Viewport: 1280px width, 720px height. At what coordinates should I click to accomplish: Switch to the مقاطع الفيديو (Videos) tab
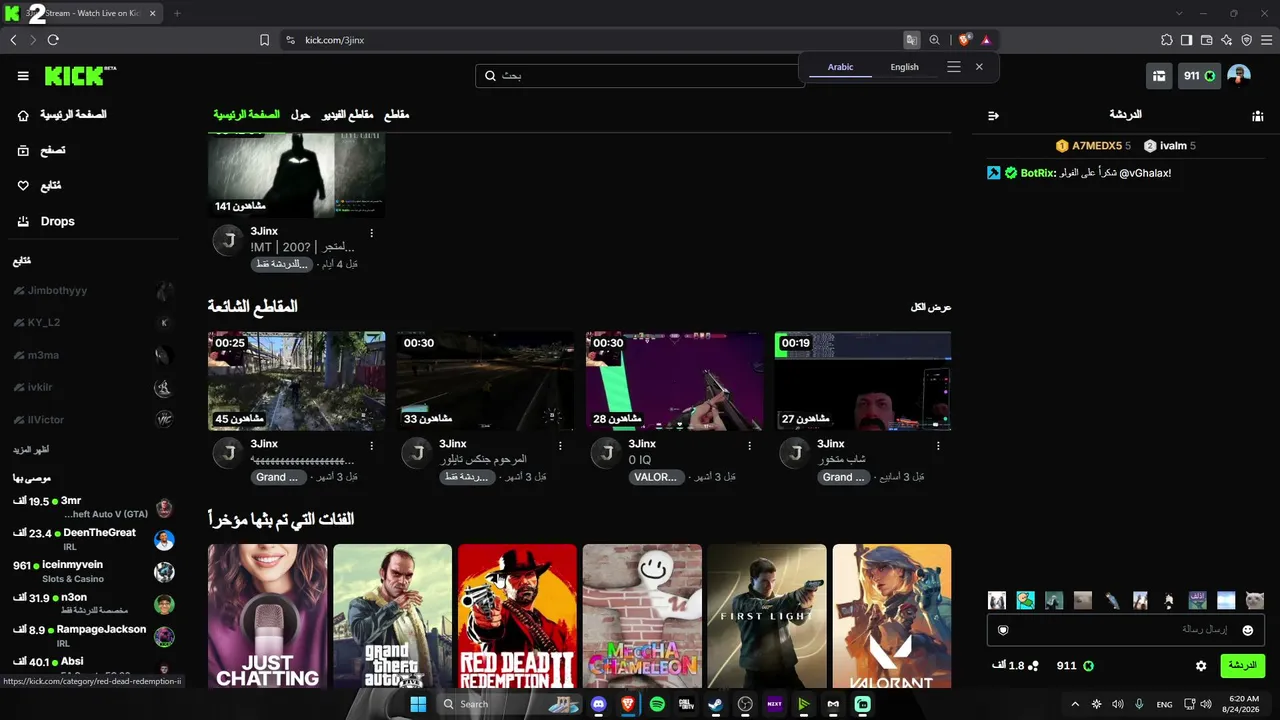click(x=348, y=115)
